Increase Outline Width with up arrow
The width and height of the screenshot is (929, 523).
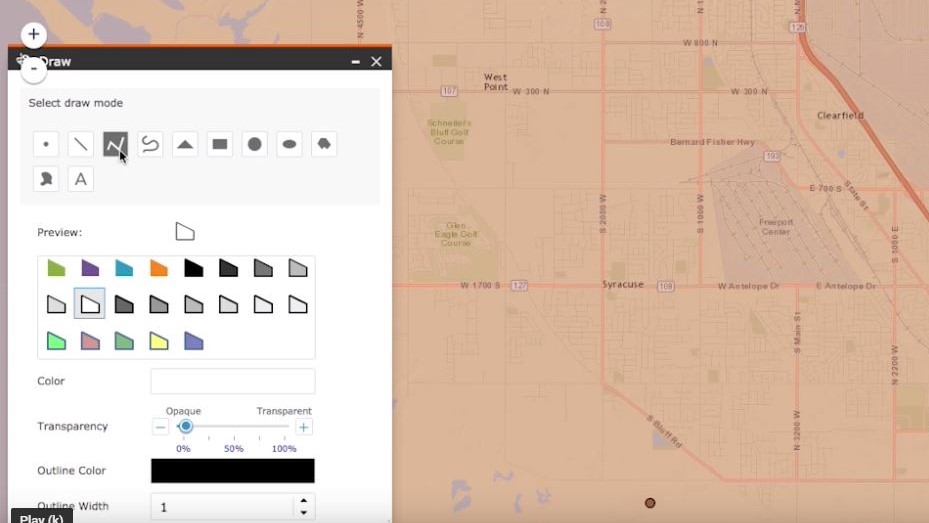[304, 500]
